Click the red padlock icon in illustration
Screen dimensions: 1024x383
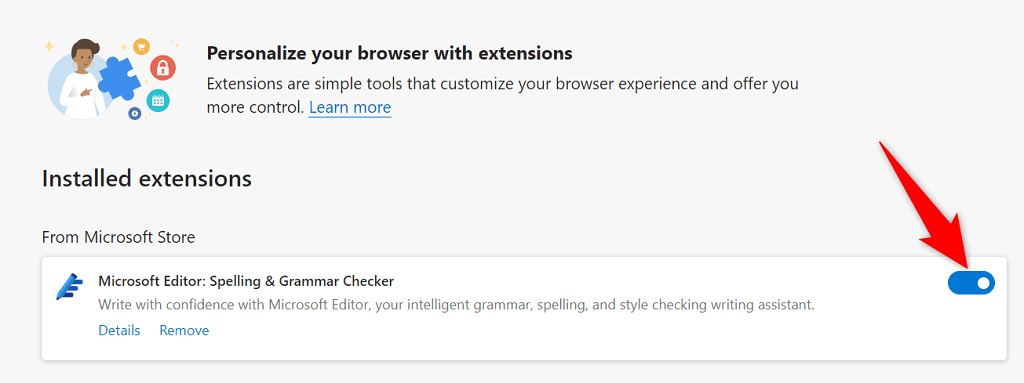pyautogui.click(x=163, y=67)
